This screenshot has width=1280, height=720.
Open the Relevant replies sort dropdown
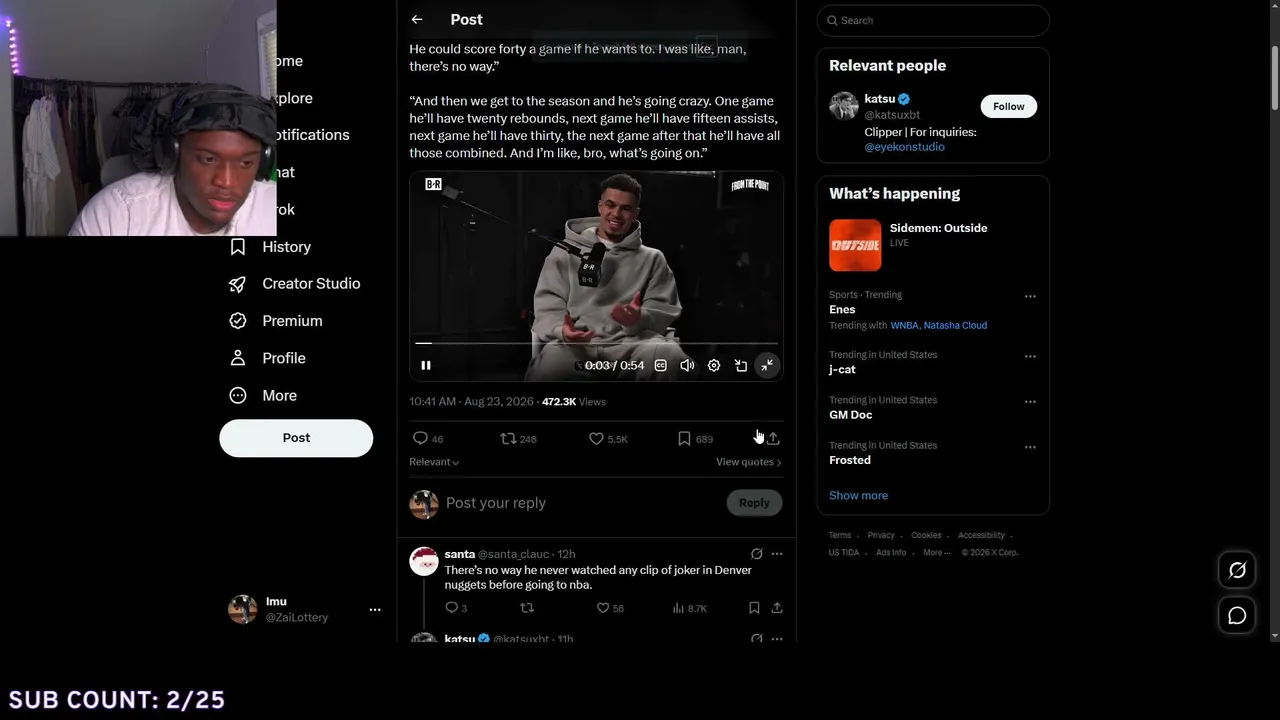(x=434, y=462)
